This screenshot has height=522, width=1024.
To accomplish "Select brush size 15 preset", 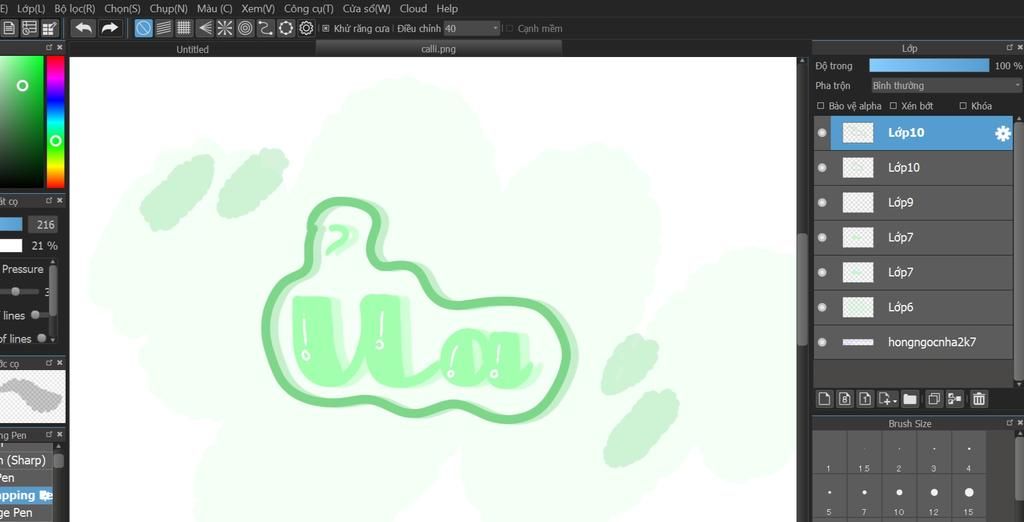I will pos(968,498).
